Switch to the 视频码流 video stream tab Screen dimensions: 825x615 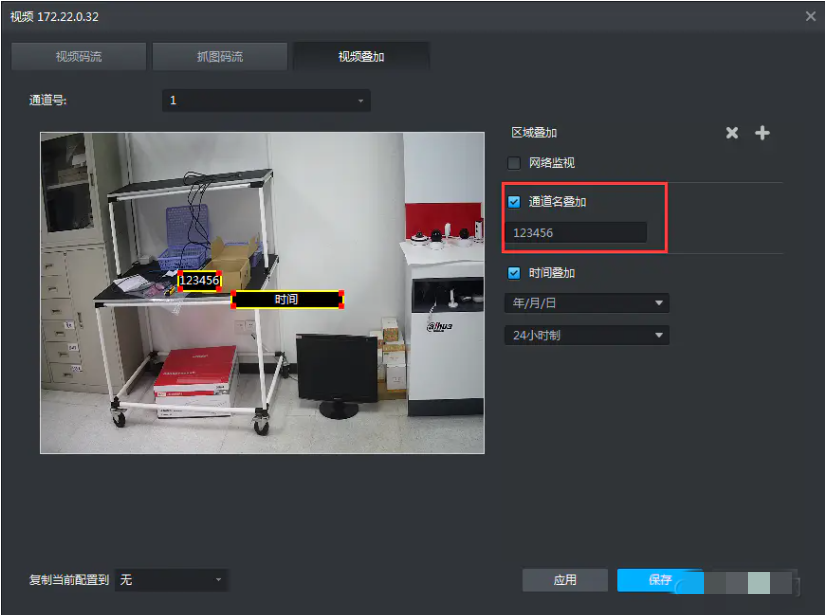(78, 56)
